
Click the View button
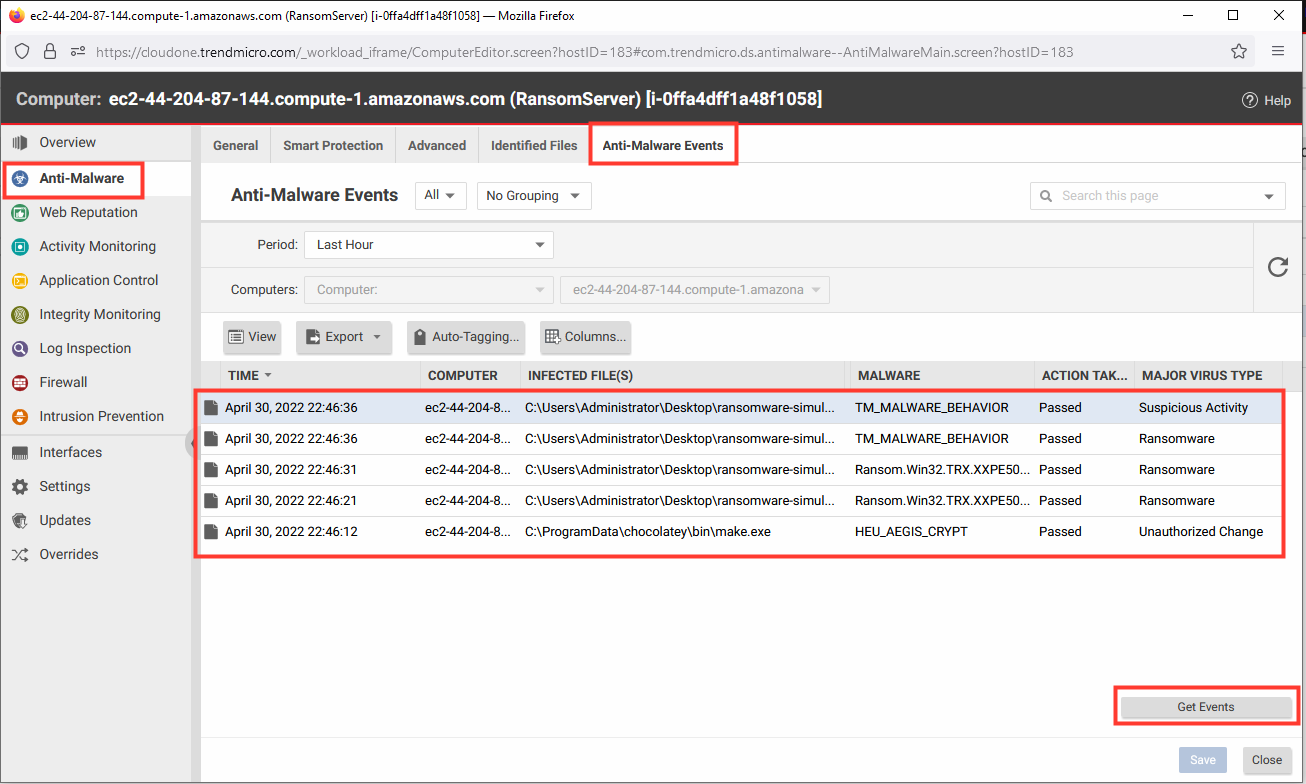click(x=252, y=337)
